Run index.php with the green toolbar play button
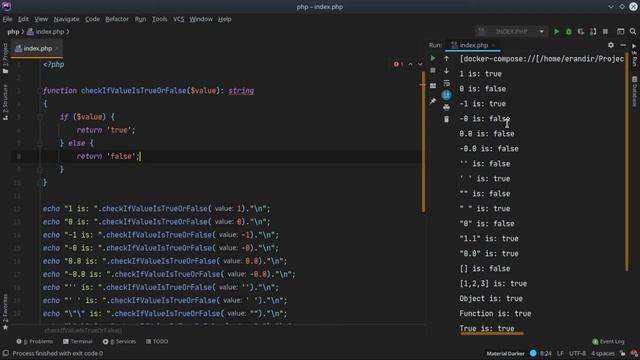Image resolution: width=640 pixels, height=360 pixels. (x=556, y=31)
